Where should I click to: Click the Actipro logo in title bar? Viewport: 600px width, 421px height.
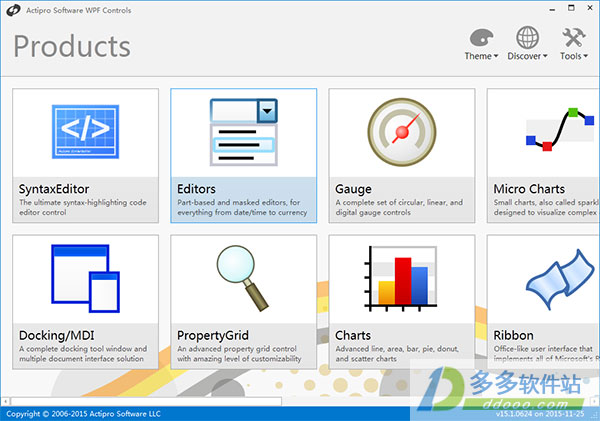[13, 10]
